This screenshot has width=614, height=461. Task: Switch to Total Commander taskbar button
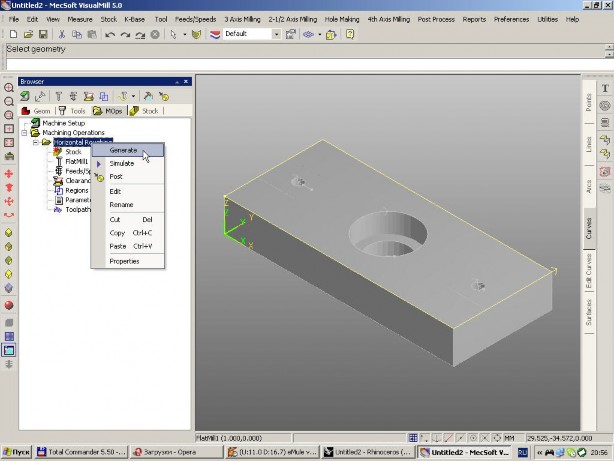pyautogui.click(x=82, y=452)
